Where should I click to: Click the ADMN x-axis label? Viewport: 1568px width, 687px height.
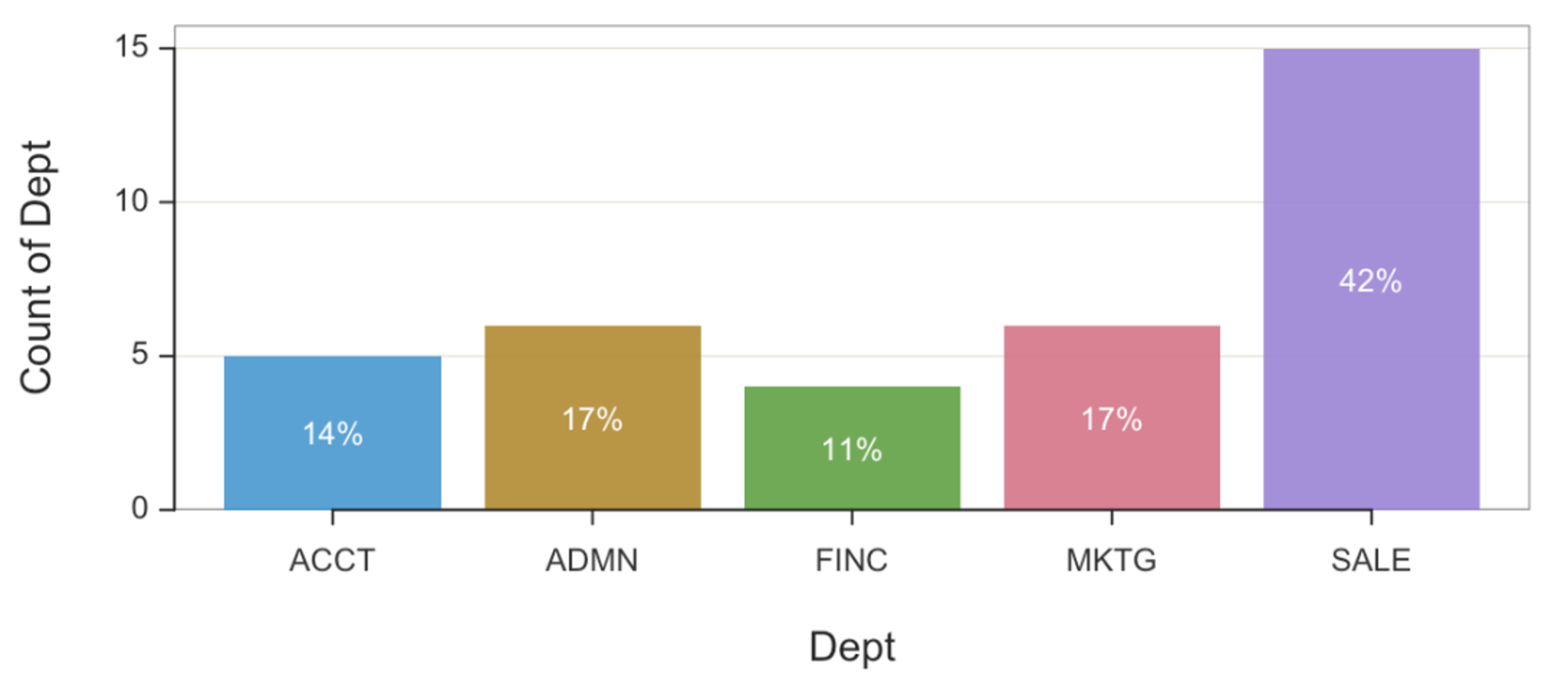click(x=592, y=560)
